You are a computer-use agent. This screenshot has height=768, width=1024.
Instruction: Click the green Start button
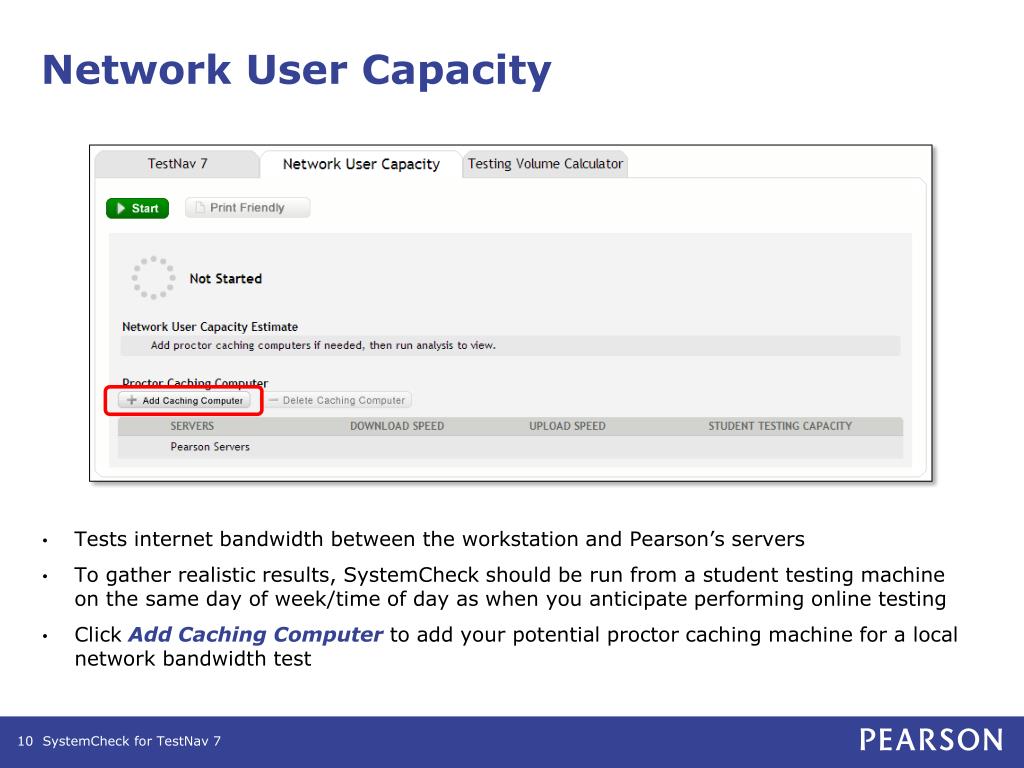pyautogui.click(x=138, y=208)
